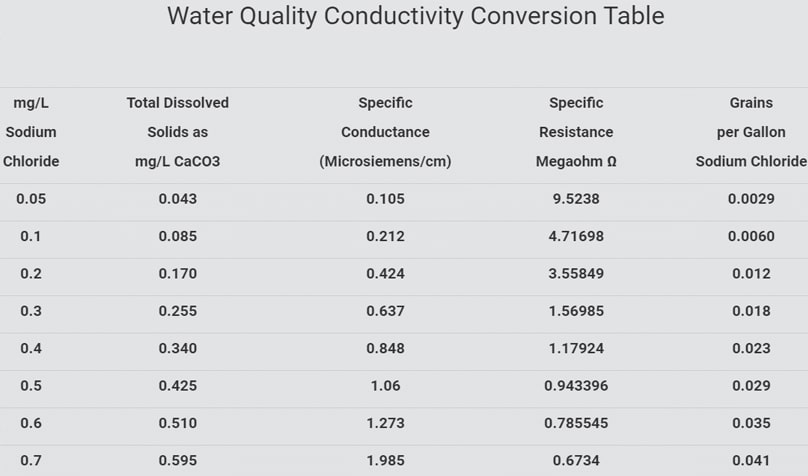808x476 pixels.
Task: Select the 0.212 conductance cell
Action: coord(385,237)
